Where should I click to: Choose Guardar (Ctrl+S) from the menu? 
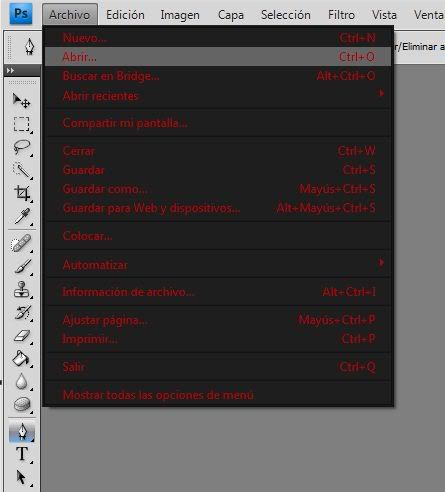coord(218,170)
